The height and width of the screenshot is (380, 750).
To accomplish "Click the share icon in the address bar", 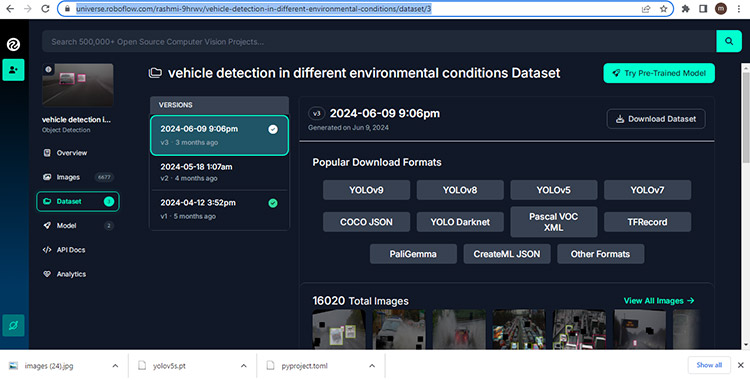I will tap(646, 9).
